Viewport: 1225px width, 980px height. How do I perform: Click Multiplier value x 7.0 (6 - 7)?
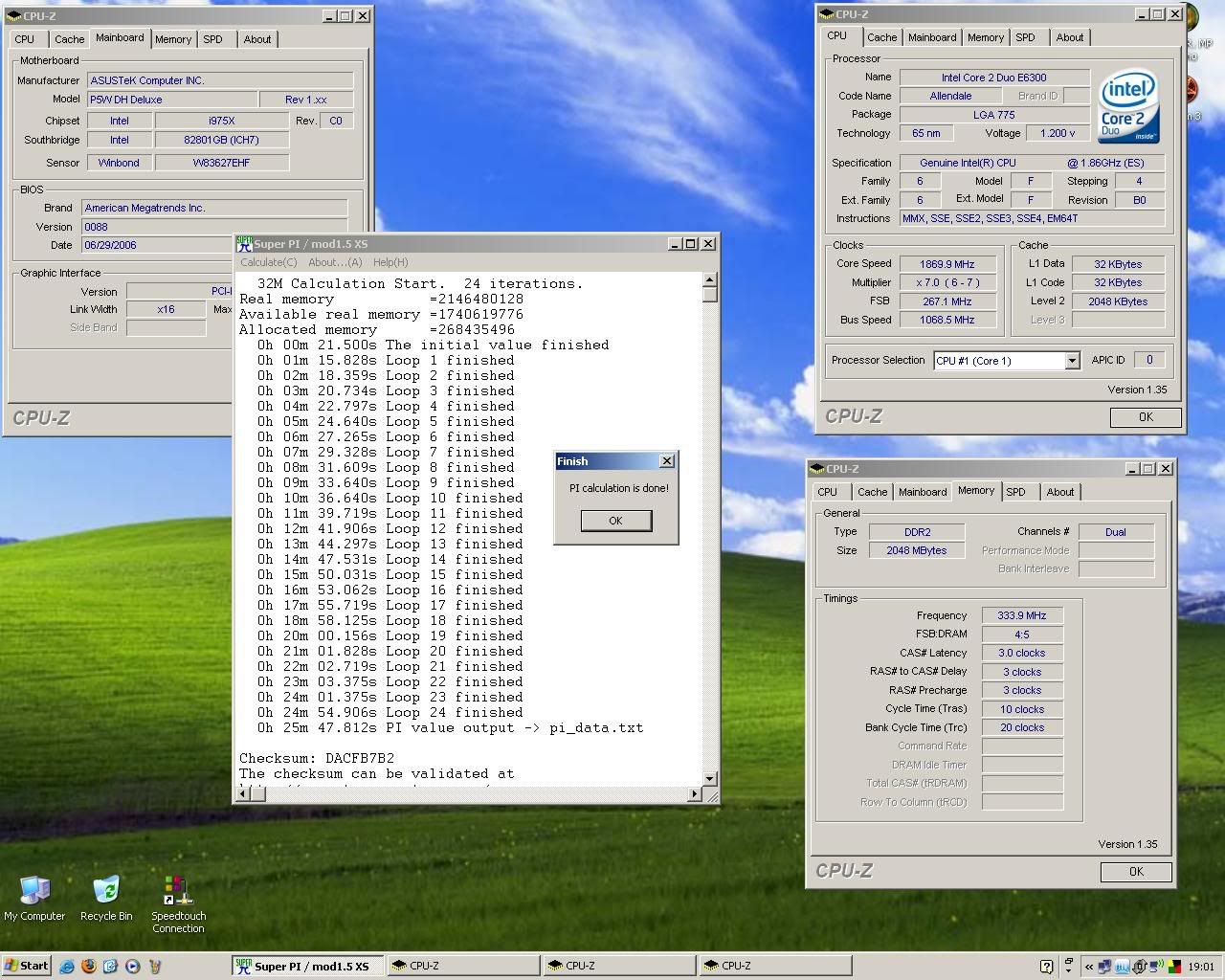(947, 283)
